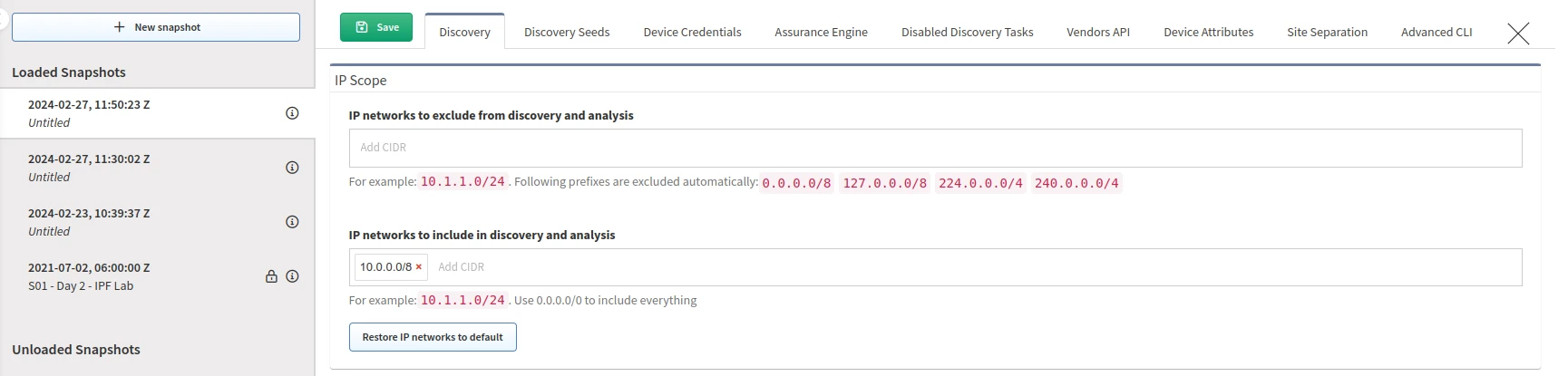
Task: Open Disabled Discovery Tasks tab
Action: click(967, 33)
